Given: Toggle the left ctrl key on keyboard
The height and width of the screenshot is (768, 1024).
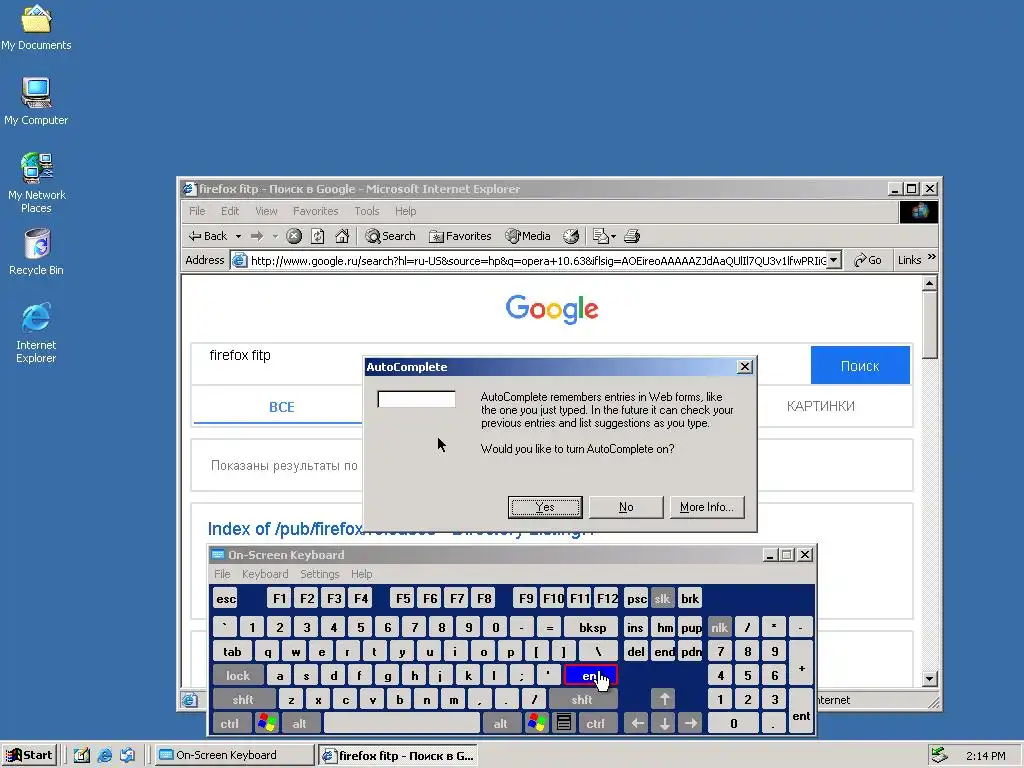Looking at the screenshot, I should coord(229,724).
